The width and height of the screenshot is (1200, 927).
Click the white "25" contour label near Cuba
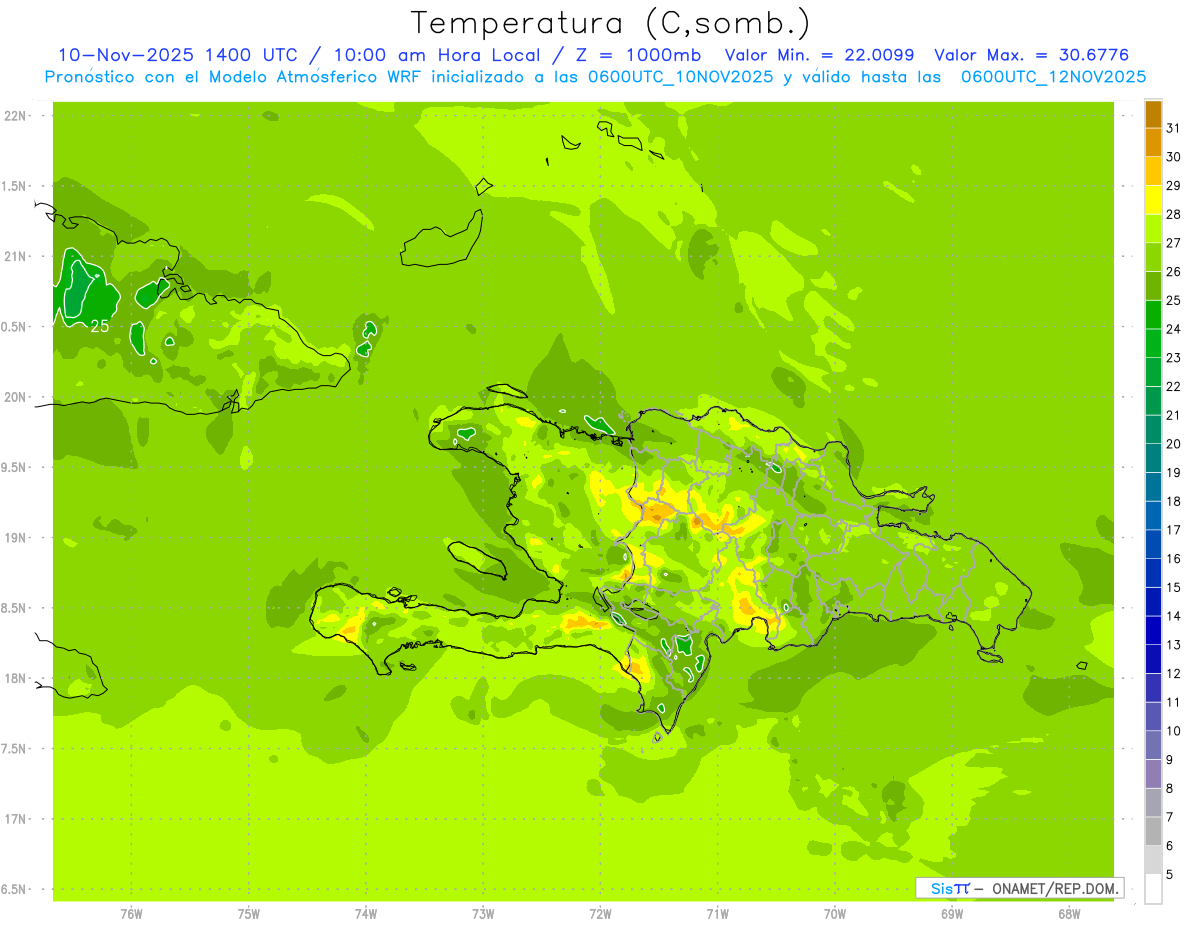99,326
